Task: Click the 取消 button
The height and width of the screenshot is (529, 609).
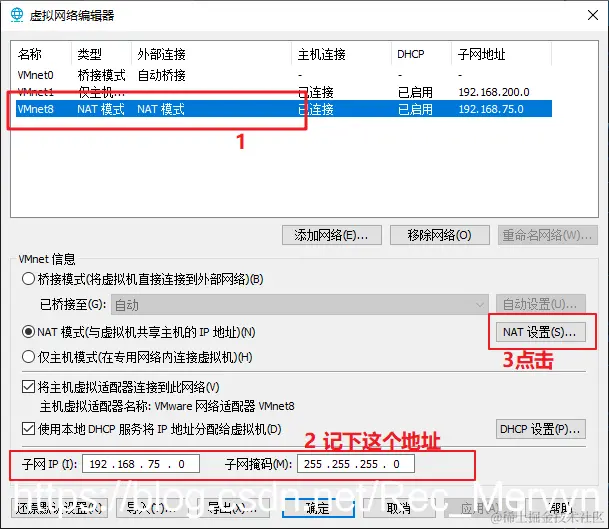Action: coord(399,508)
